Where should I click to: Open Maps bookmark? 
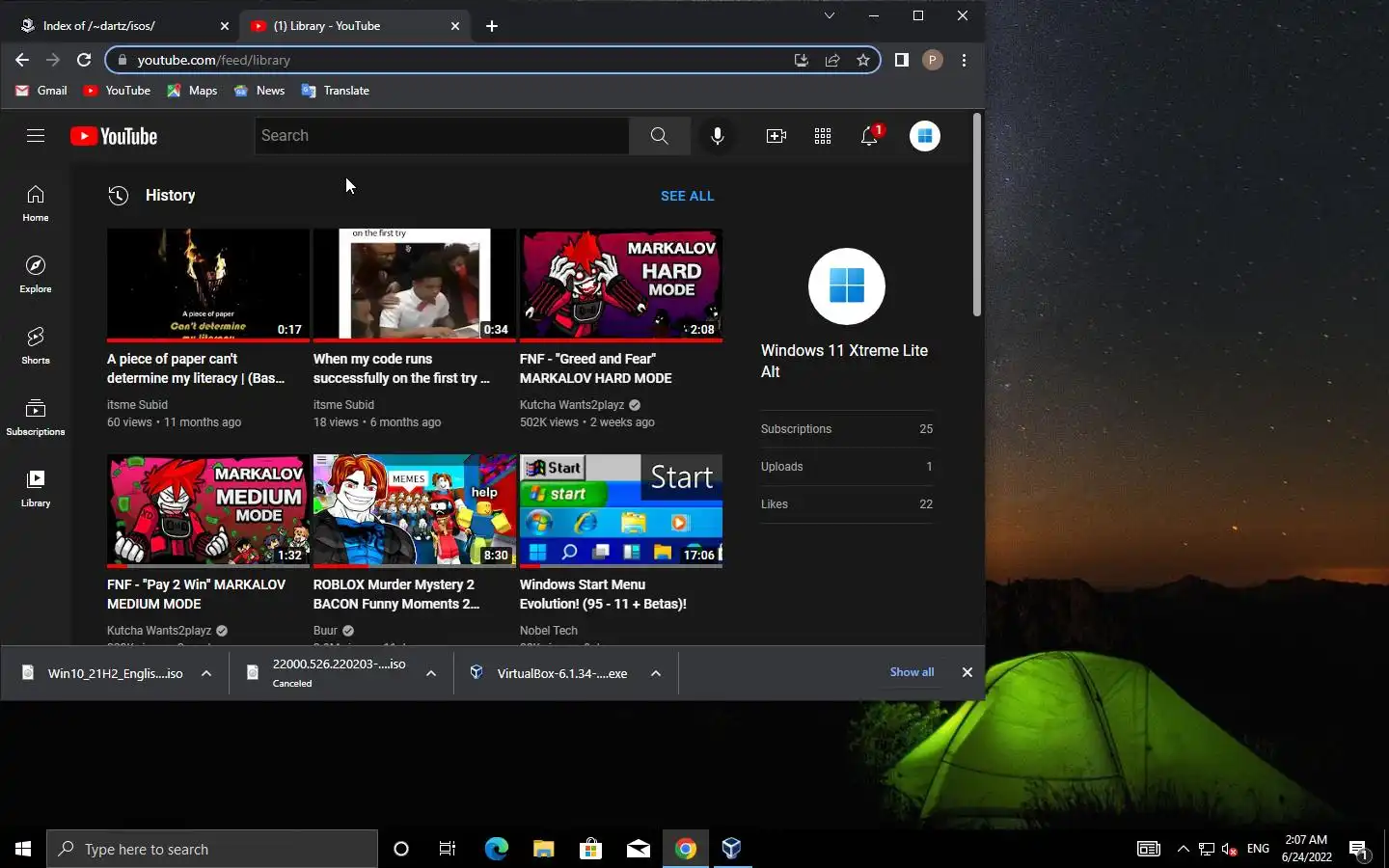point(192,91)
